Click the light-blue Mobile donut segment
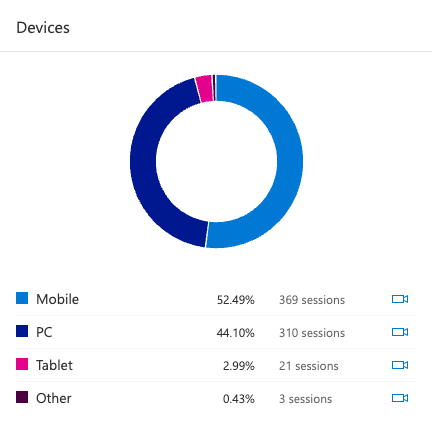This screenshot has width=432, height=438. (289, 160)
